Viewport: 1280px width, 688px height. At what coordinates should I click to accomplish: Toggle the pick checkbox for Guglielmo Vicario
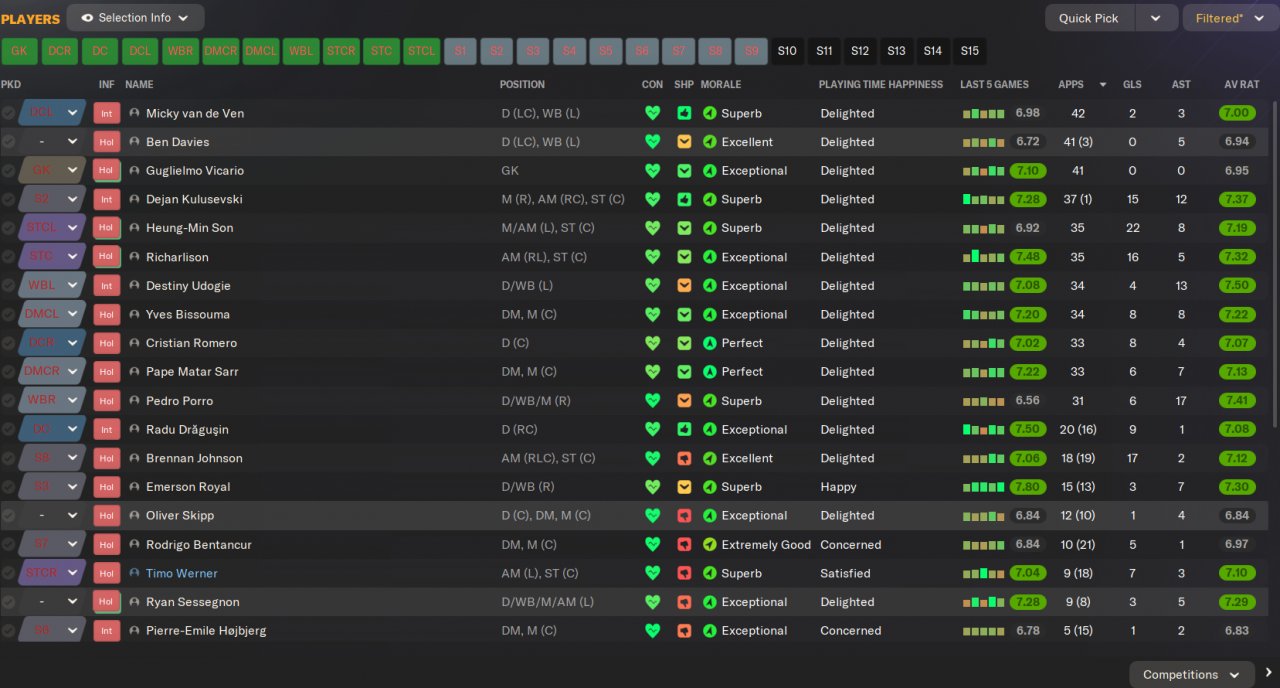tap(8, 171)
